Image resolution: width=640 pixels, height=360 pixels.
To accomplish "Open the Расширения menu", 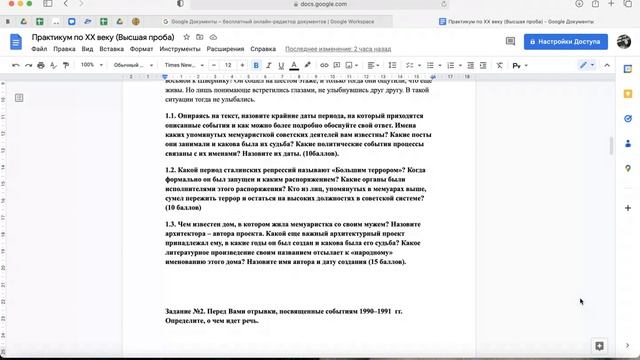I will click(225, 49).
